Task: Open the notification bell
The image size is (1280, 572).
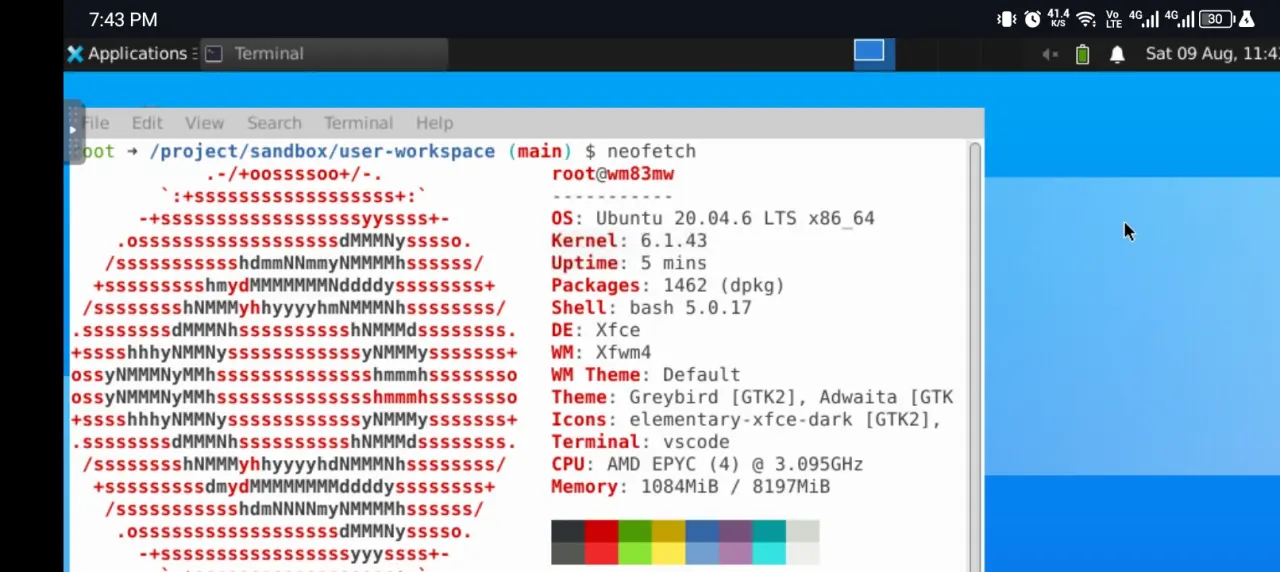Action: [x=1117, y=54]
